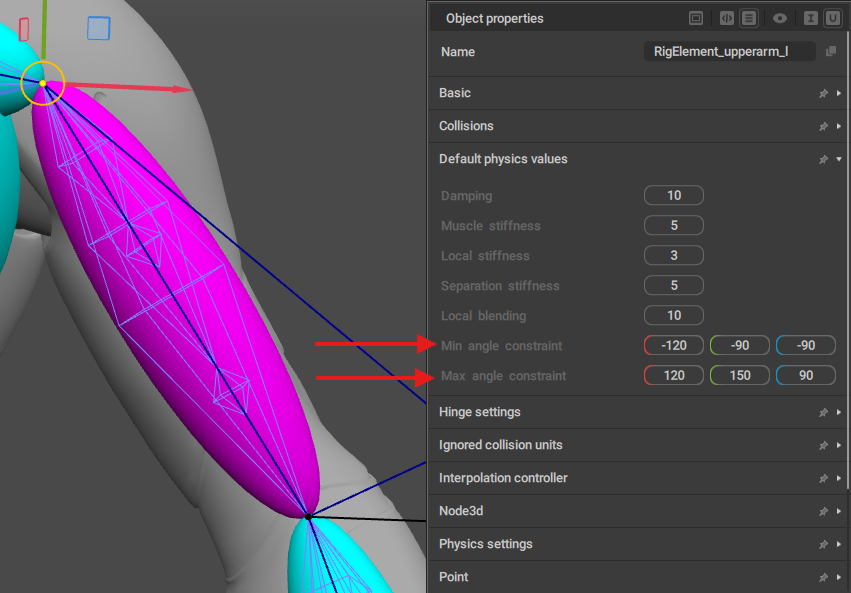Open the Physics settings section
Screen dimensions: 851x593
pos(485,544)
